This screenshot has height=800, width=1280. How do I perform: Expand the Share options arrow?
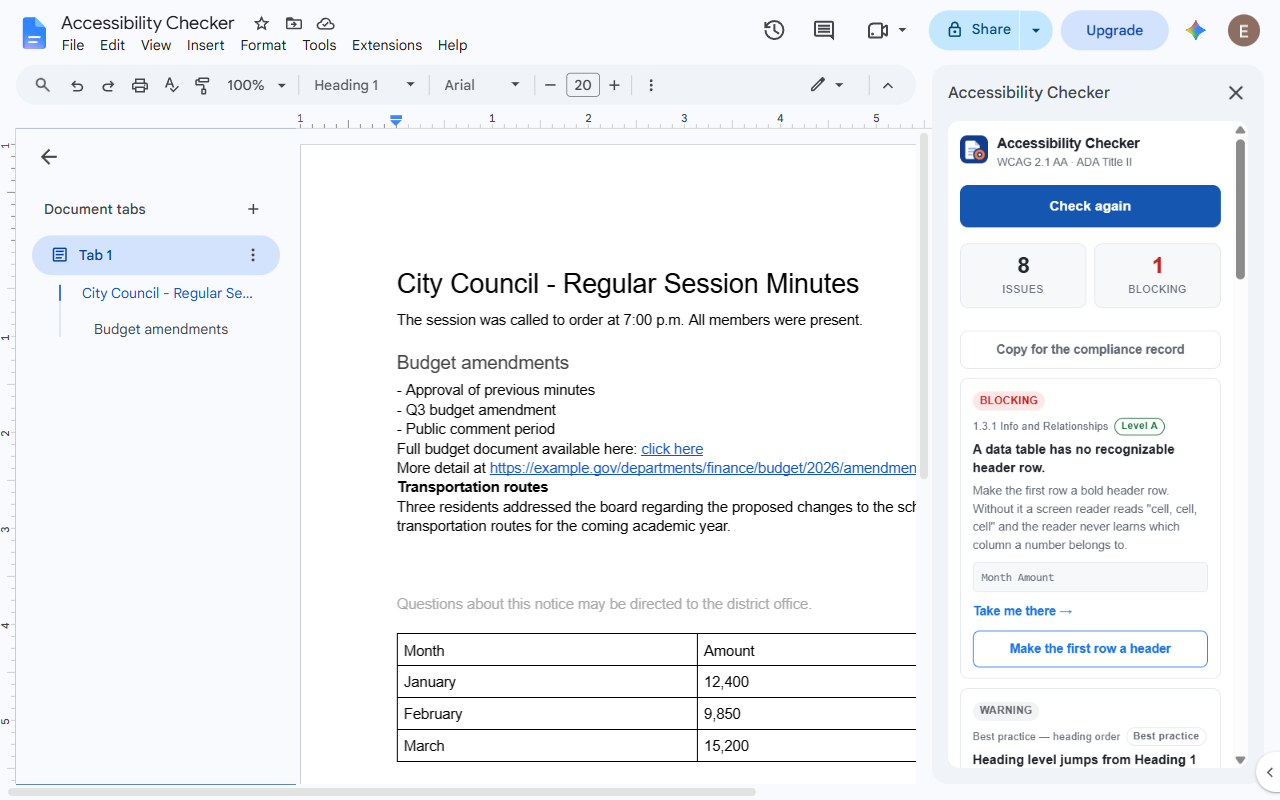point(1036,30)
